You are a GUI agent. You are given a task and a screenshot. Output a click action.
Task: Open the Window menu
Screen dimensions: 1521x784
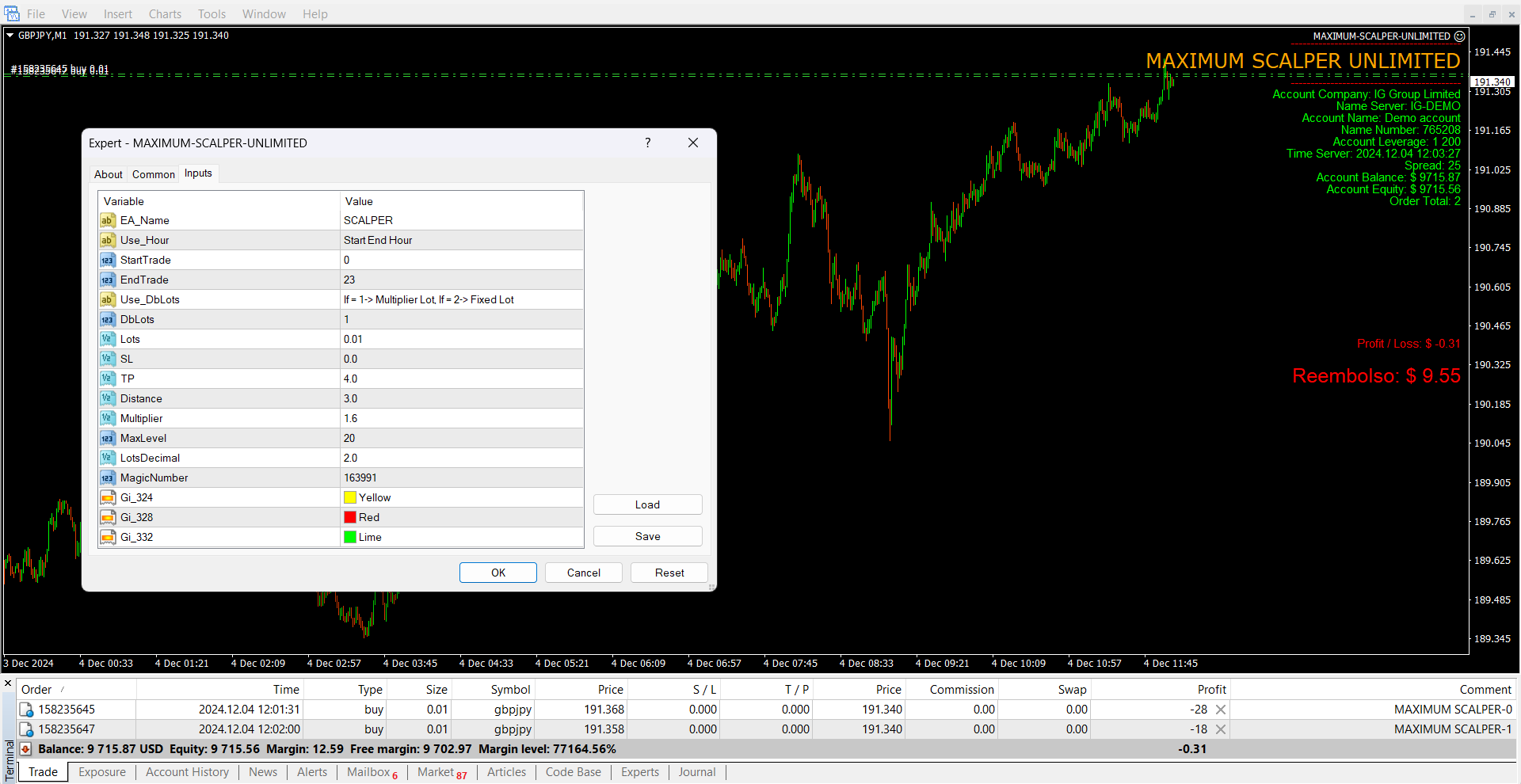tap(264, 13)
